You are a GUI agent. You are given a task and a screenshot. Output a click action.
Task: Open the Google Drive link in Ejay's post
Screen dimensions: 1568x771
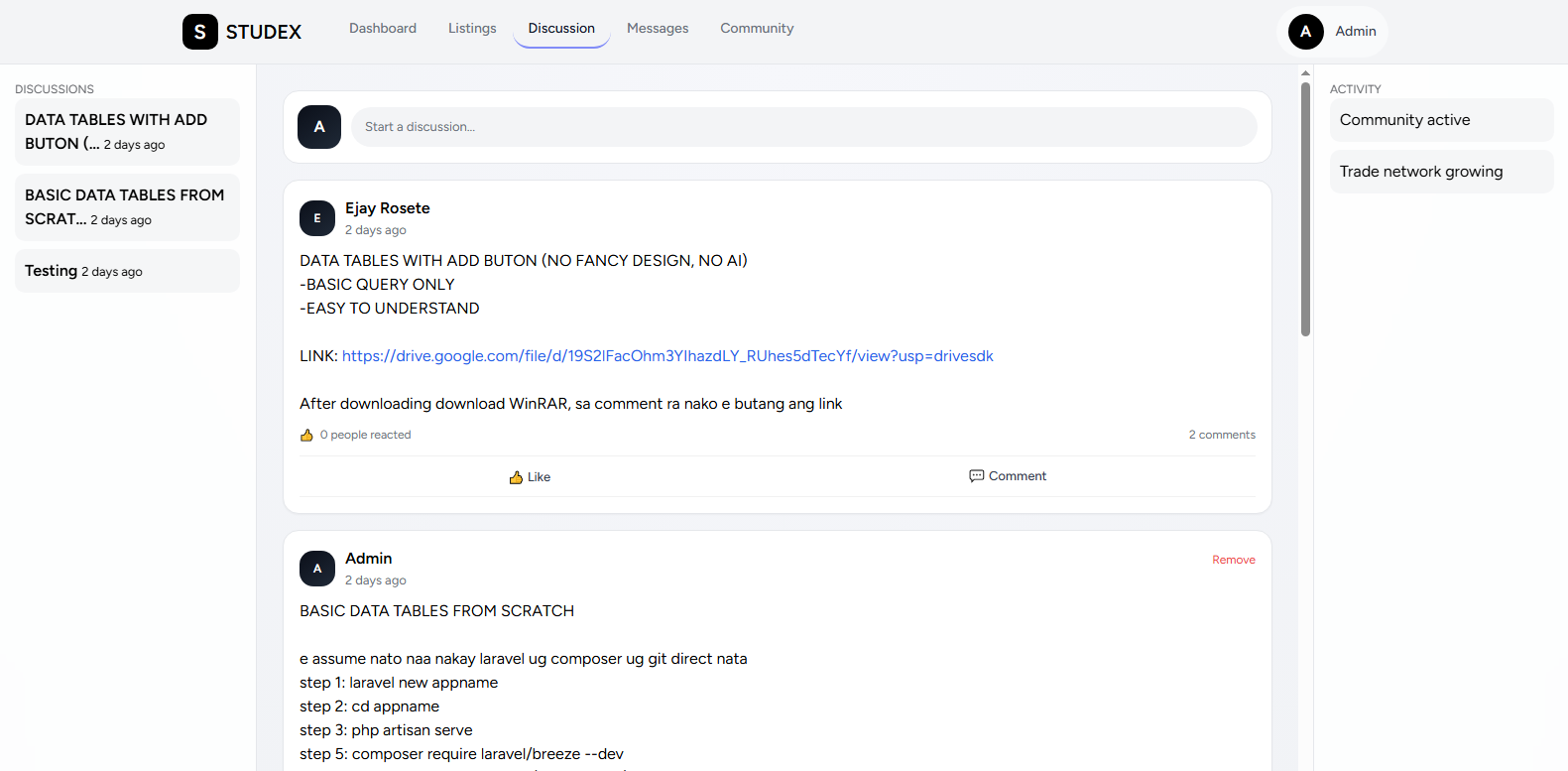[x=667, y=356]
